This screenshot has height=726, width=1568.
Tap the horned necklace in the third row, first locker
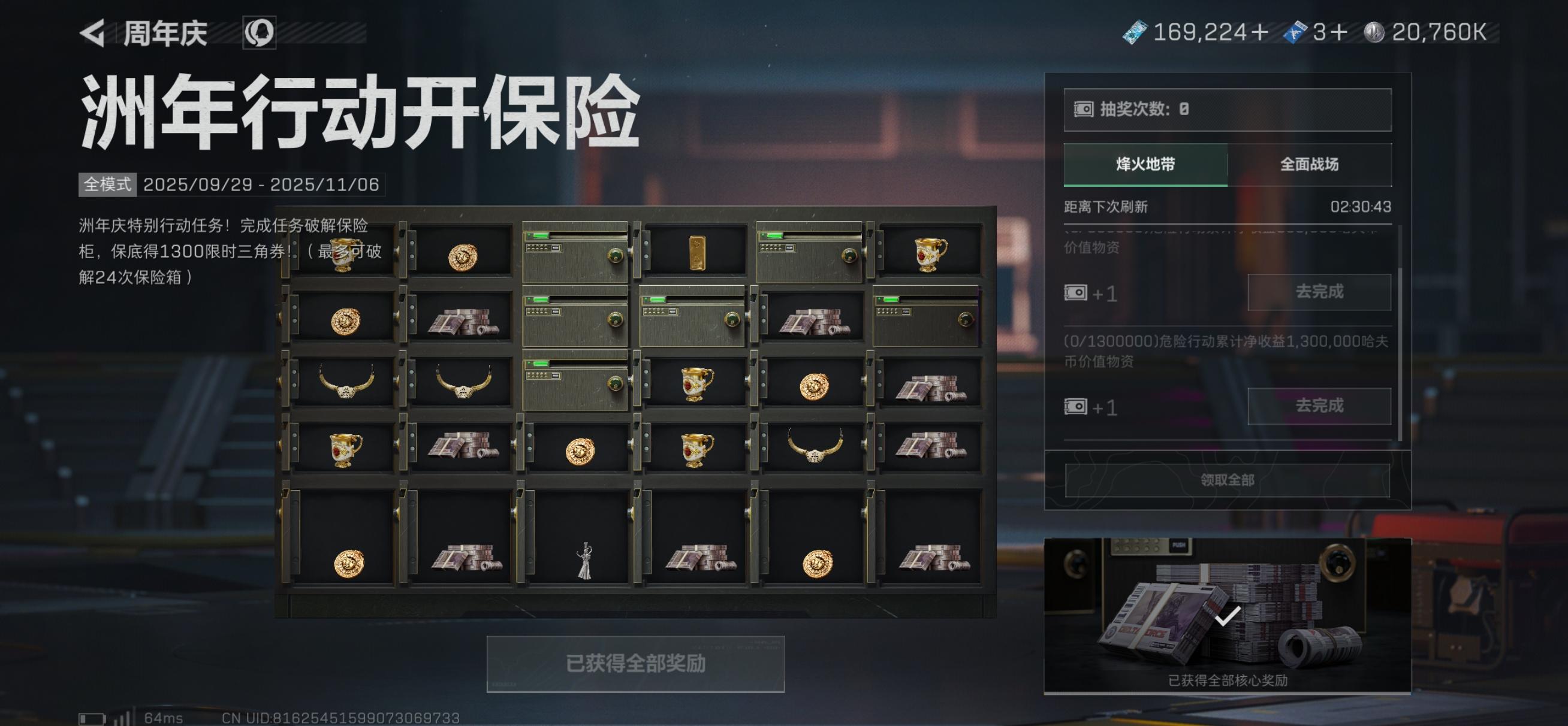[x=346, y=382]
